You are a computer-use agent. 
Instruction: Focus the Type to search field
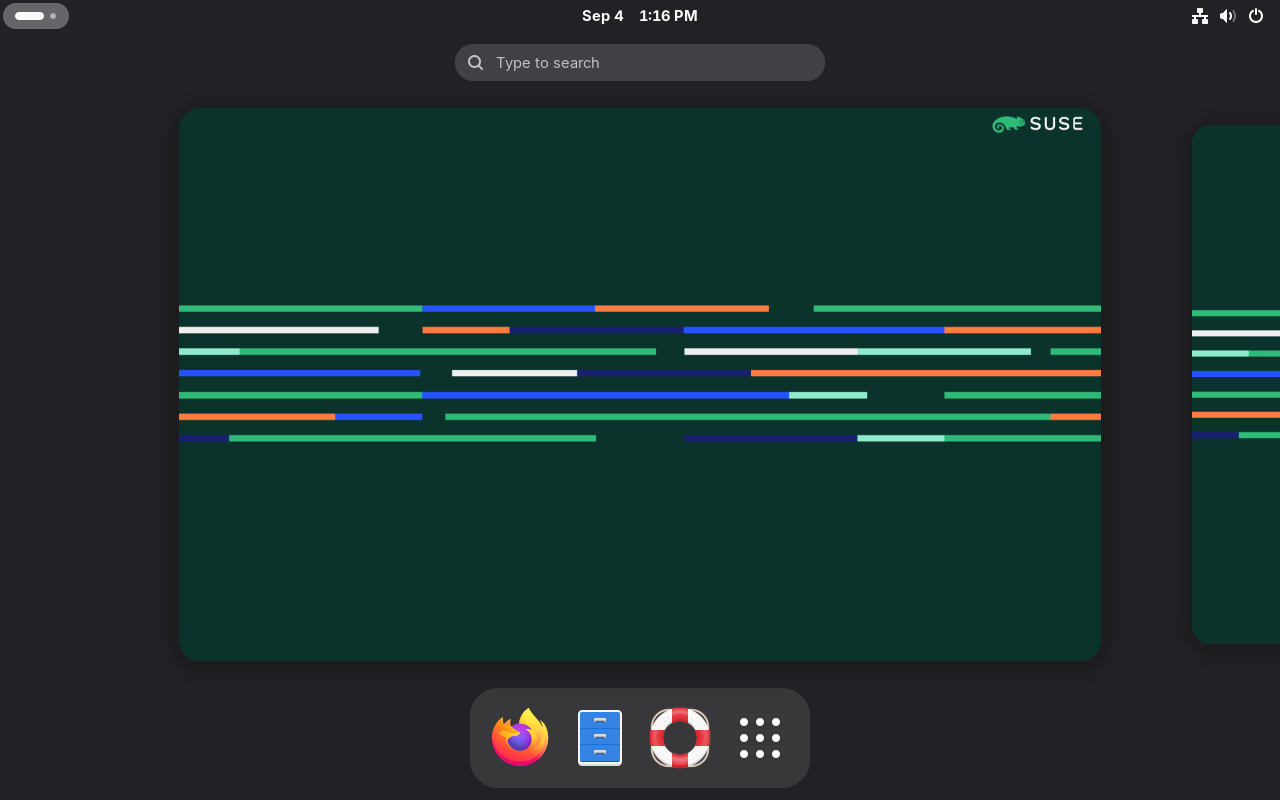pyautogui.click(x=640, y=62)
